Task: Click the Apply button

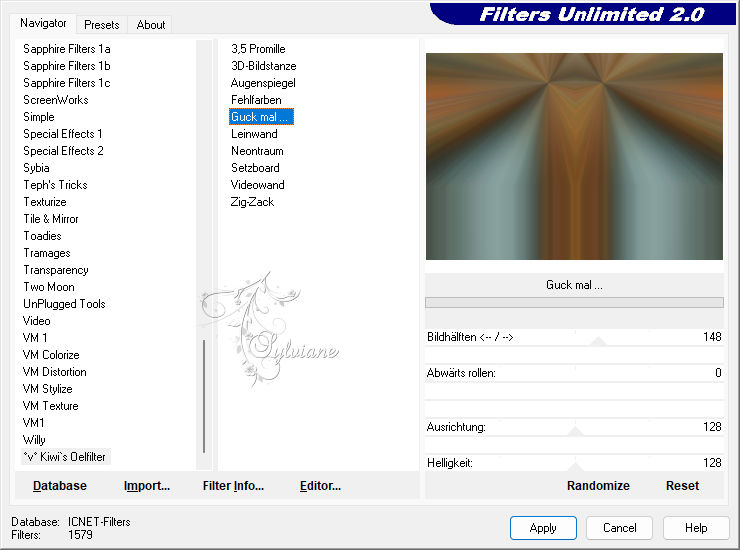Action: tap(543, 527)
